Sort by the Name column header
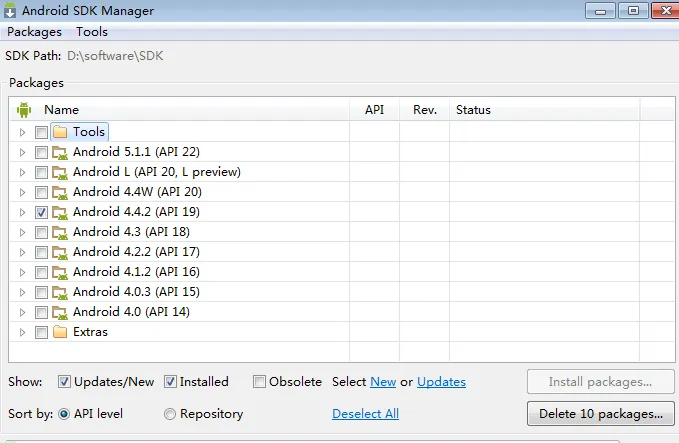This screenshot has height=443, width=679. pos(61,110)
